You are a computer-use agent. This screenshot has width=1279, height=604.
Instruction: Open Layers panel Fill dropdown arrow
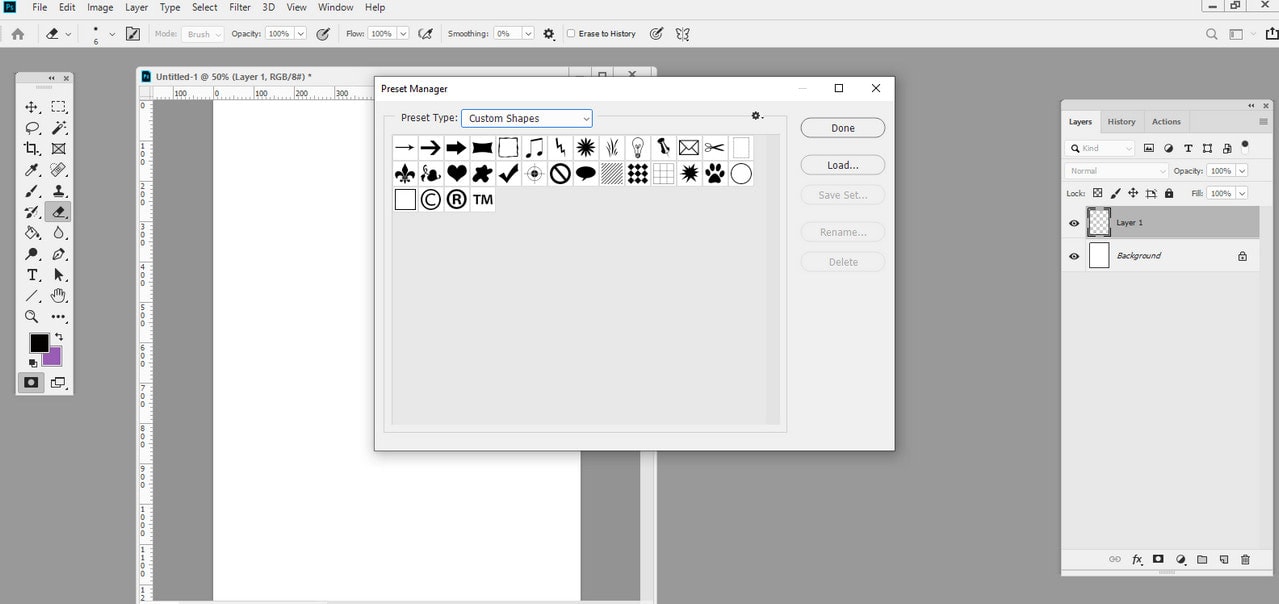click(1242, 193)
